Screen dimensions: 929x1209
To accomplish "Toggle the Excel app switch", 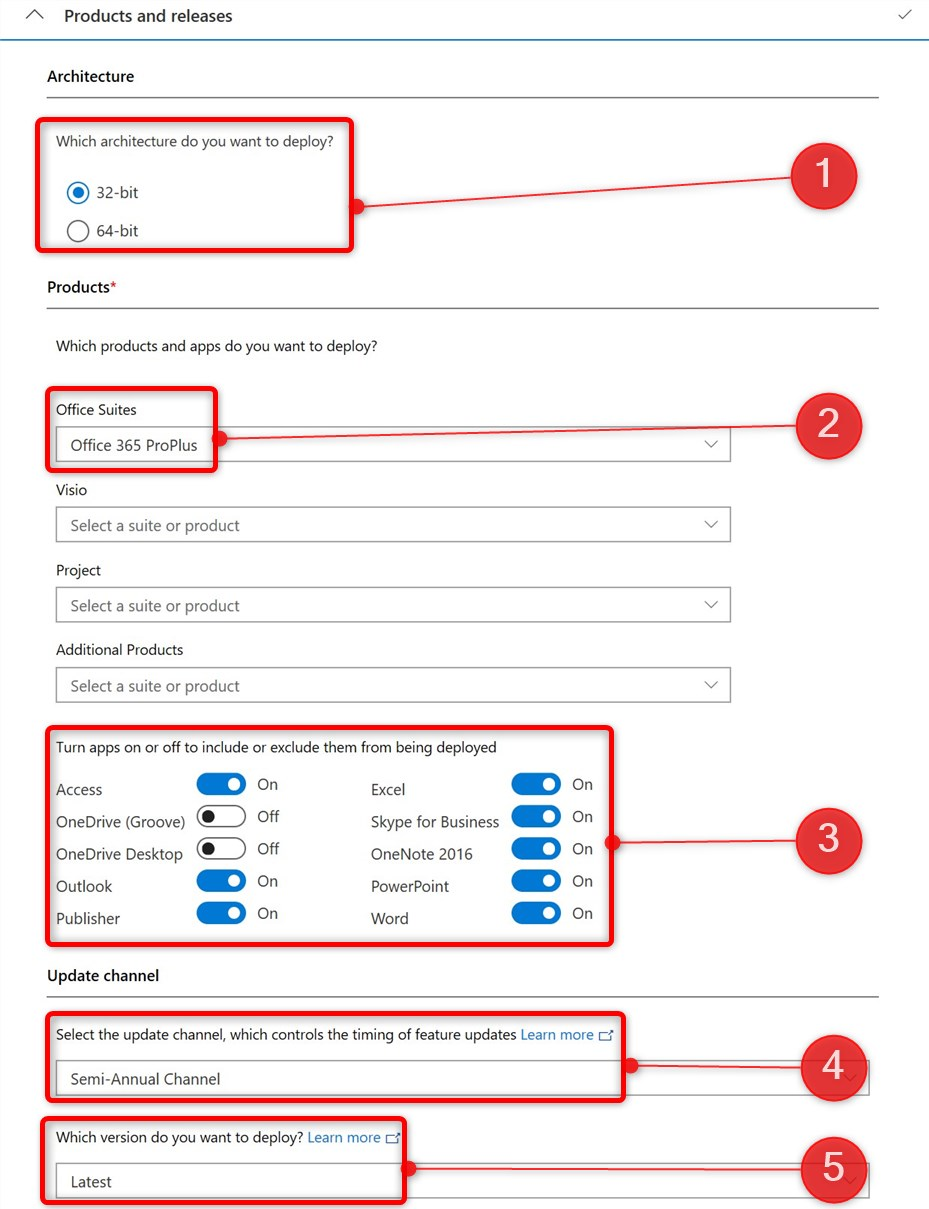I will [x=536, y=784].
